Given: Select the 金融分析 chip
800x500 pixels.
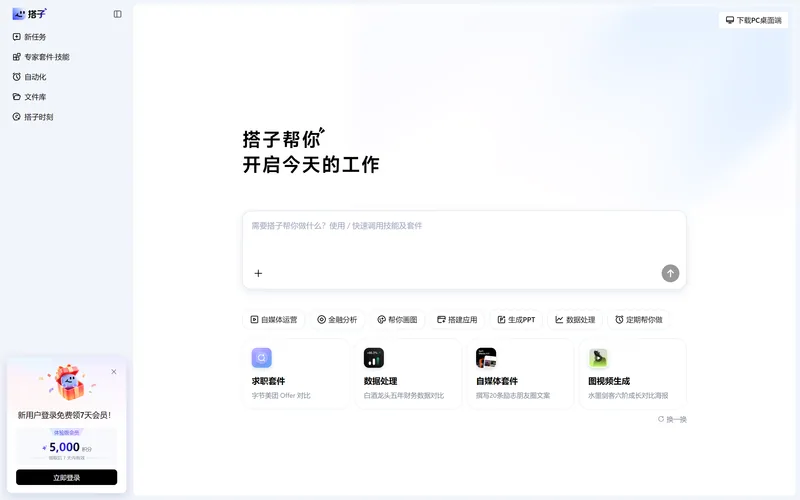Looking at the screenshot, I should pos(337,319).
